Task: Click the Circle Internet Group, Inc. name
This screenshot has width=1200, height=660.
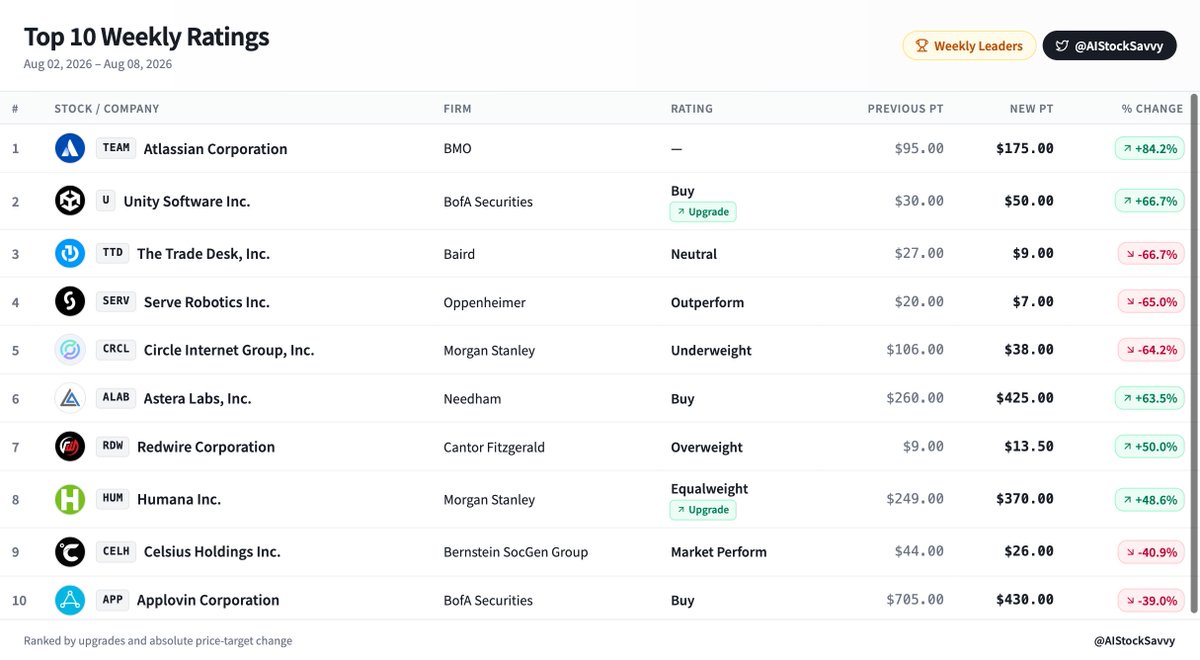Action: tap(229, 350)
